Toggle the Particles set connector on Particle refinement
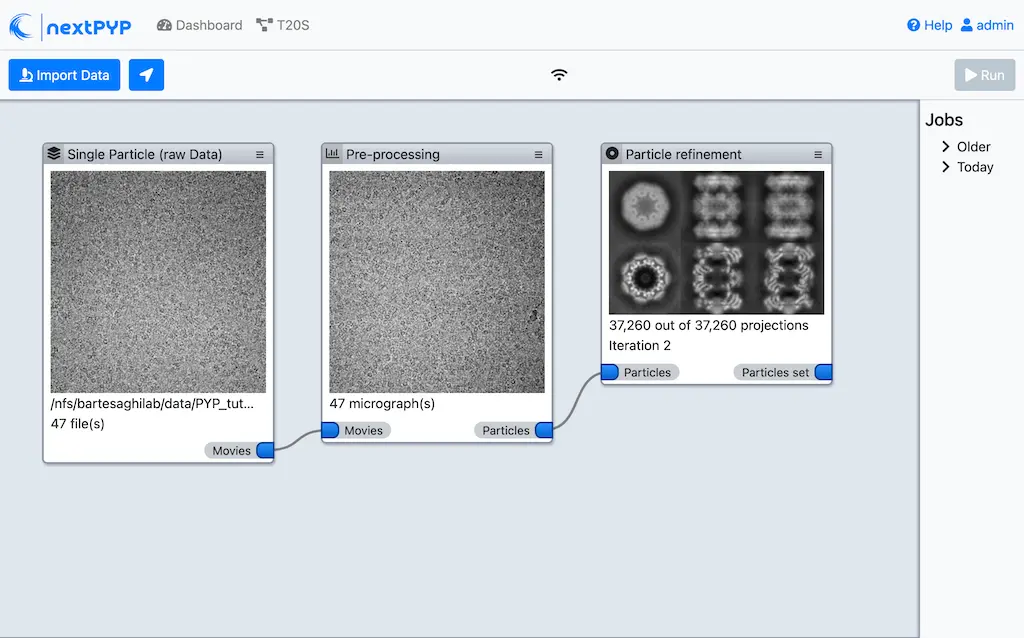Image resolution: width=1024 pixels, height=638 pixels. point(822,371)
